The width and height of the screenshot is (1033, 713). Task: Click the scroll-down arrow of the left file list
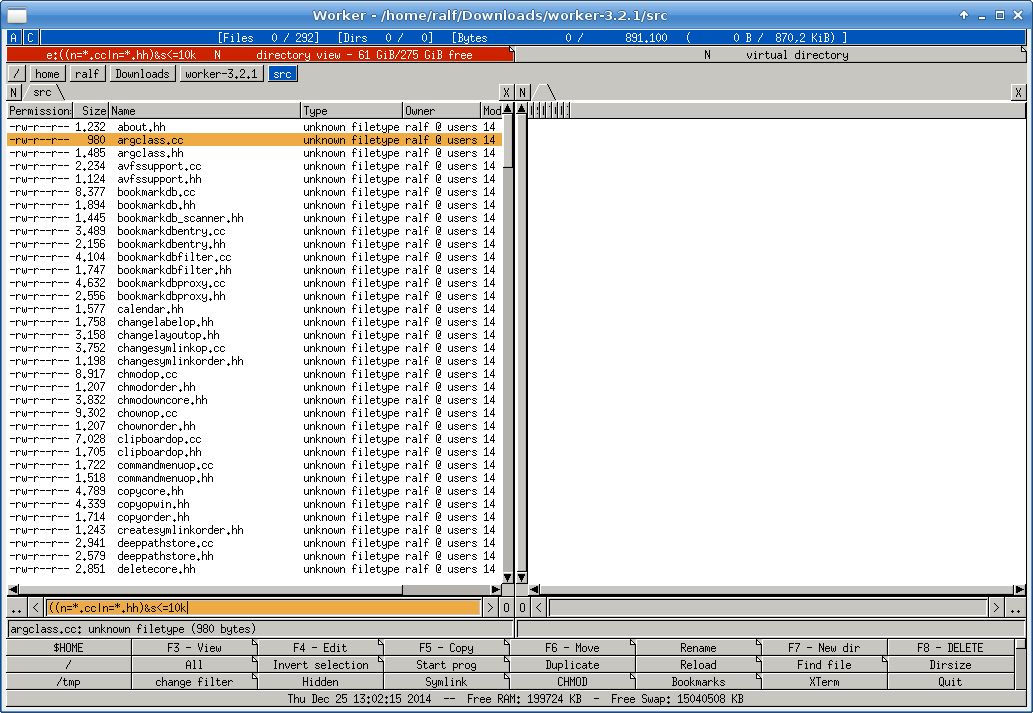click(507, 577)
